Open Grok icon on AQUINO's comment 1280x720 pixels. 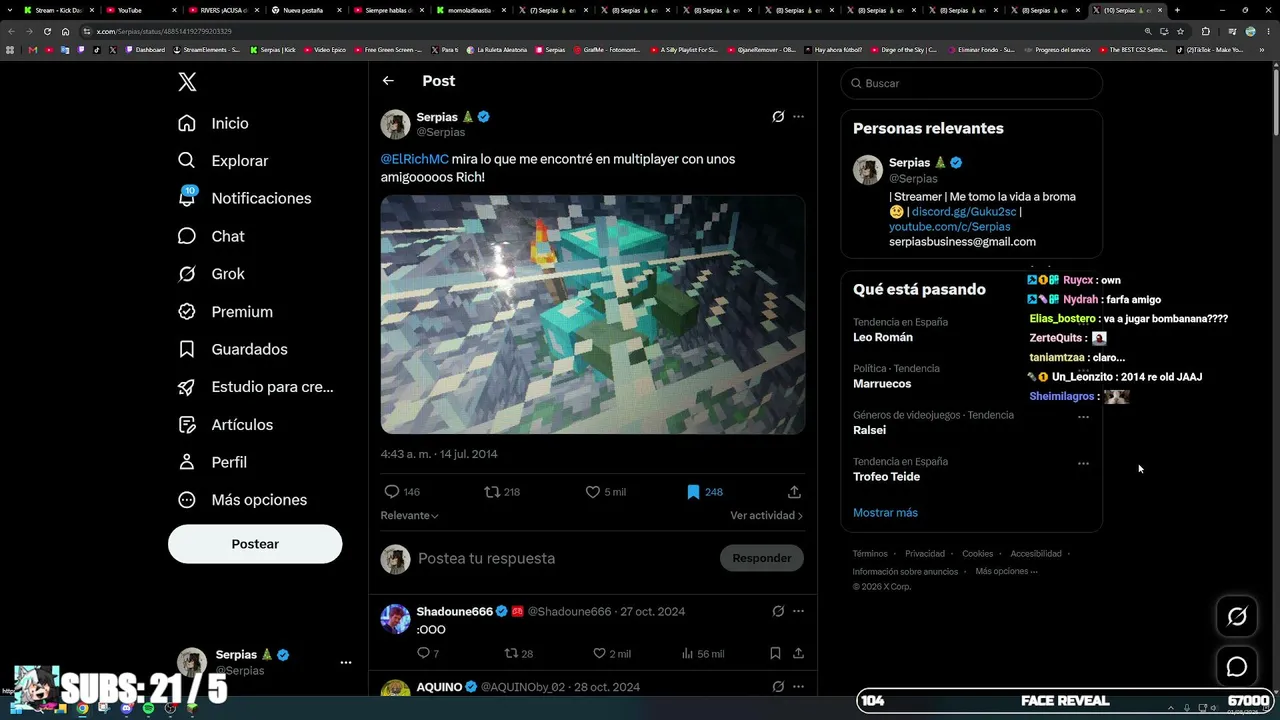tap(778, 687)
